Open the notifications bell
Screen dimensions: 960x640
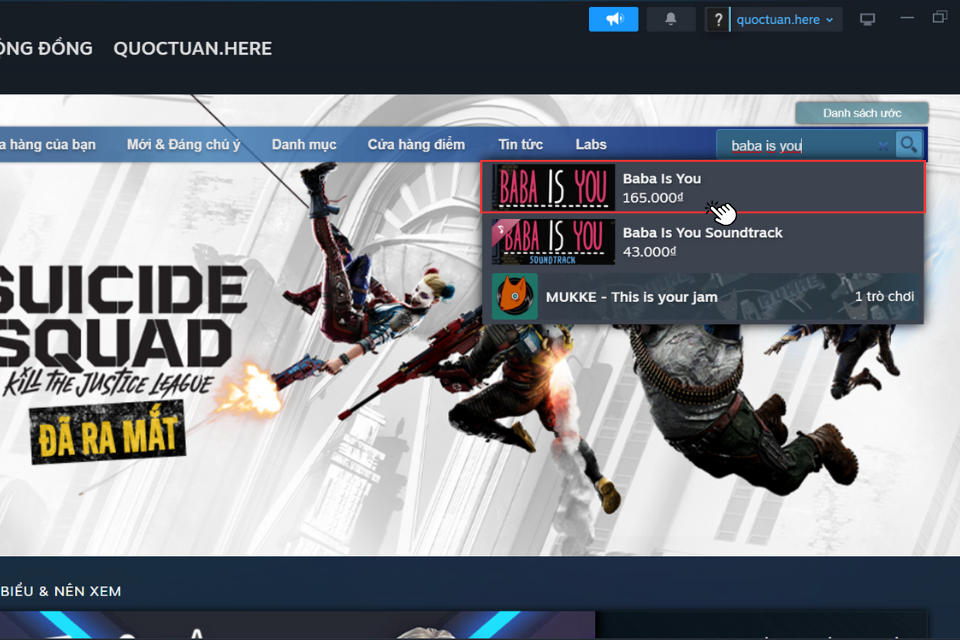pyautogui.click(x=670, y=20)
